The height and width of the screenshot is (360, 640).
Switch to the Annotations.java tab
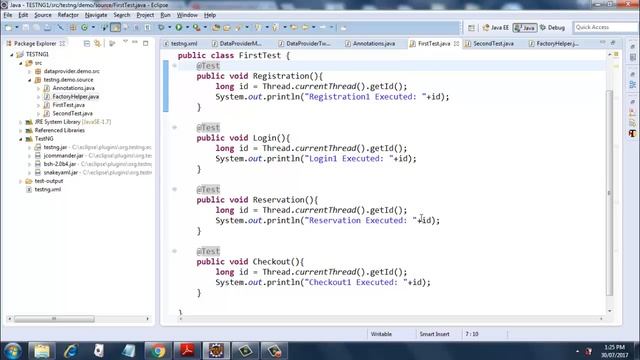coord(370,43)
